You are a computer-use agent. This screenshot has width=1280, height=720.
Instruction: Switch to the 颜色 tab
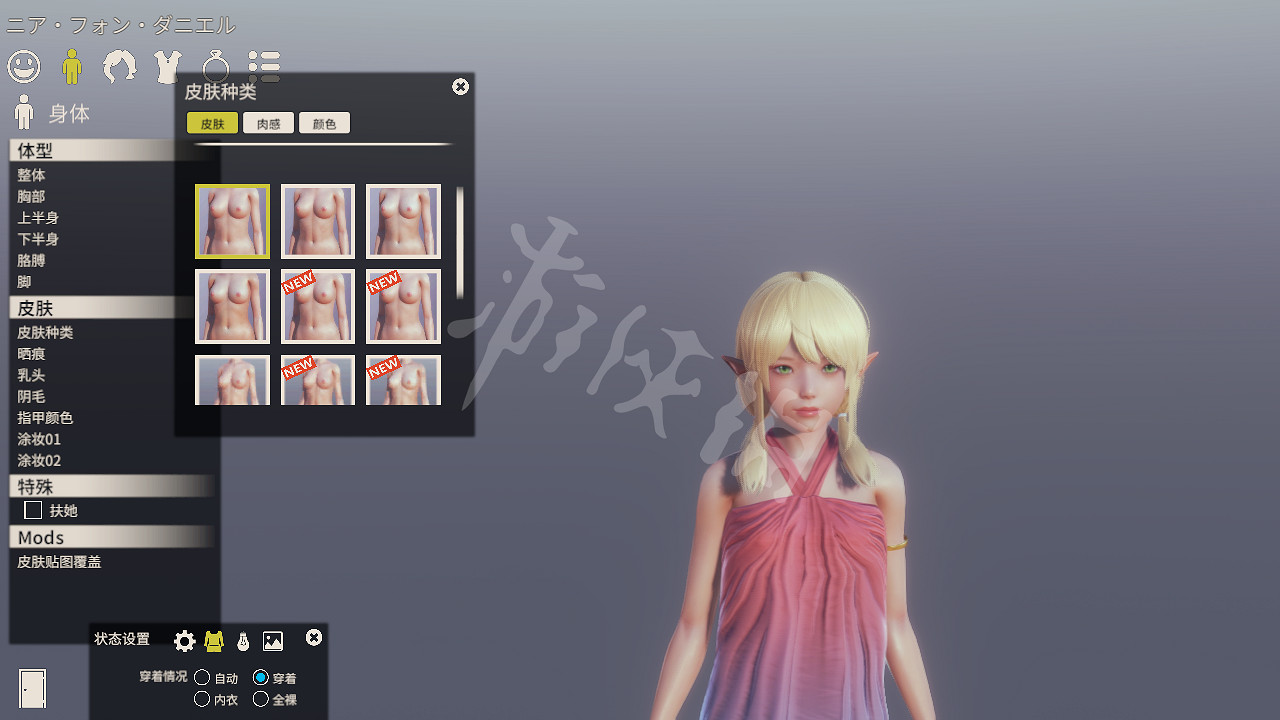(324, 124)
